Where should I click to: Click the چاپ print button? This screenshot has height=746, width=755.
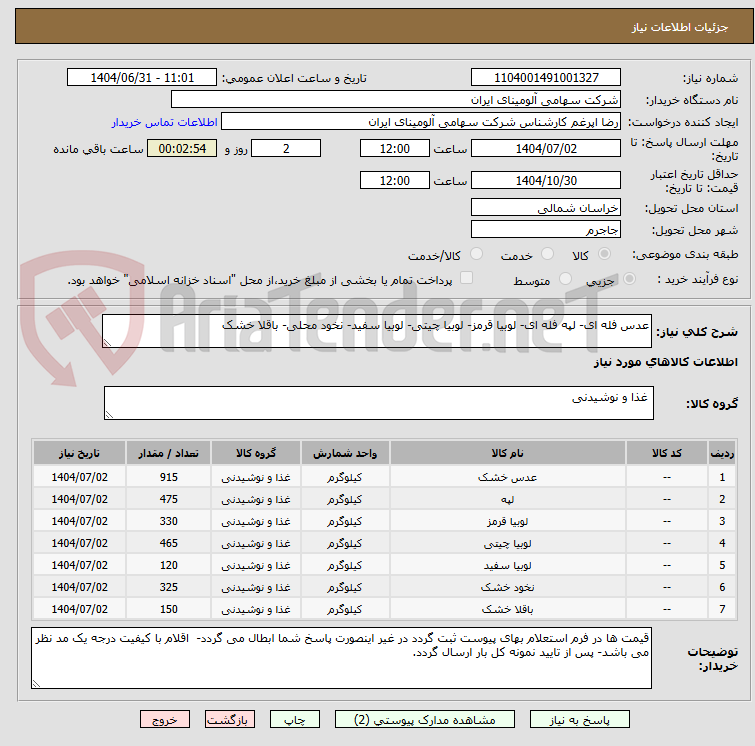[x=294, y=719]
